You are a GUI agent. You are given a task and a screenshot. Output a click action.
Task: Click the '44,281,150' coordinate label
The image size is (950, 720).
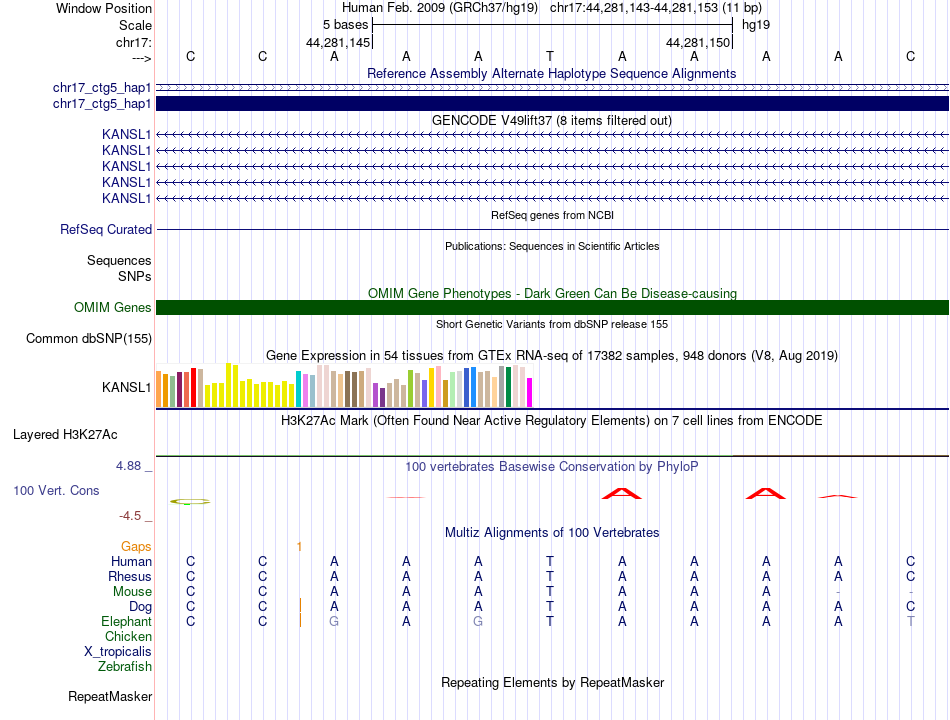[698, 42]
